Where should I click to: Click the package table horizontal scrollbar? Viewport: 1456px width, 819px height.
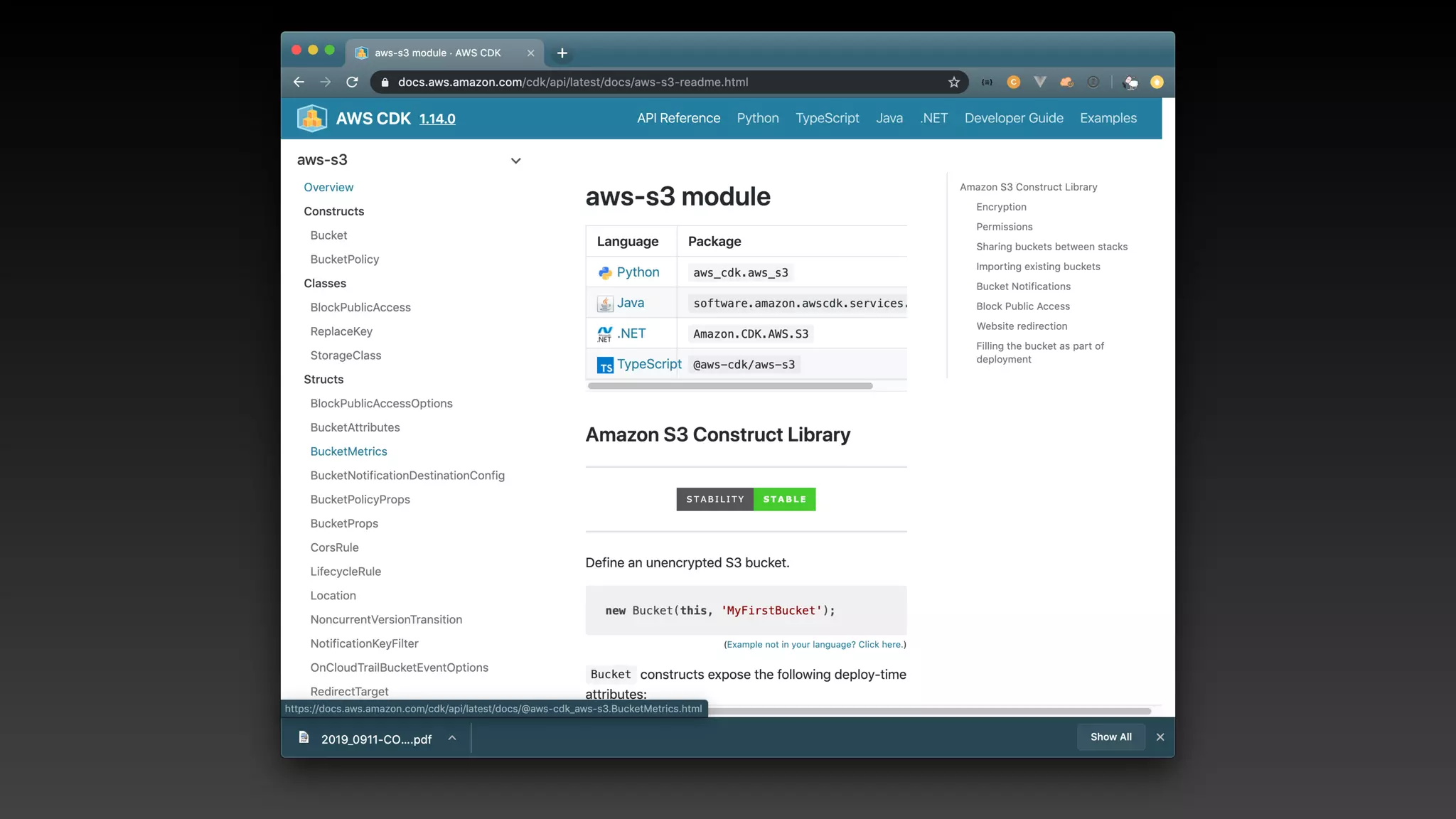tap(730, 386)
